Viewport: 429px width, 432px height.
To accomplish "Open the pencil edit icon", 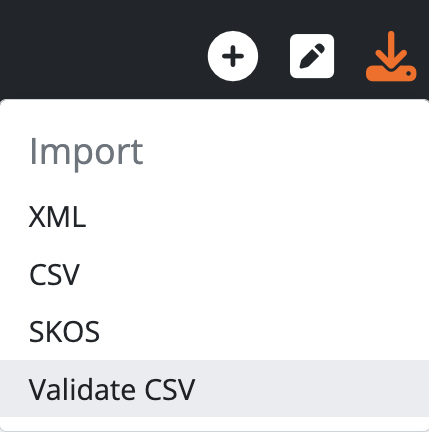I will point(312,56).
